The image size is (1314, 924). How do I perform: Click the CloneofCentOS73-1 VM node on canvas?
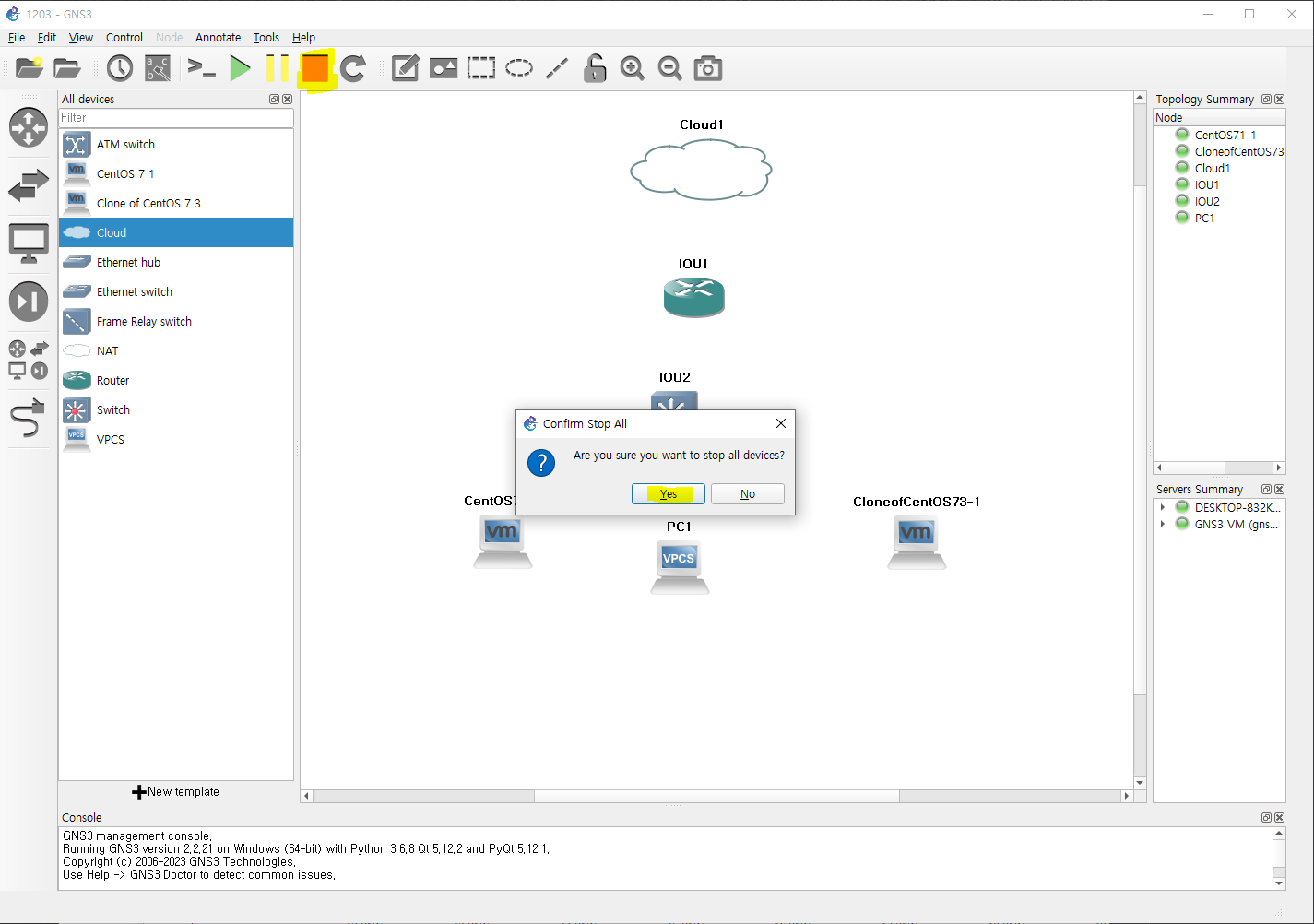pyautogui.click(x=917, y=542)
